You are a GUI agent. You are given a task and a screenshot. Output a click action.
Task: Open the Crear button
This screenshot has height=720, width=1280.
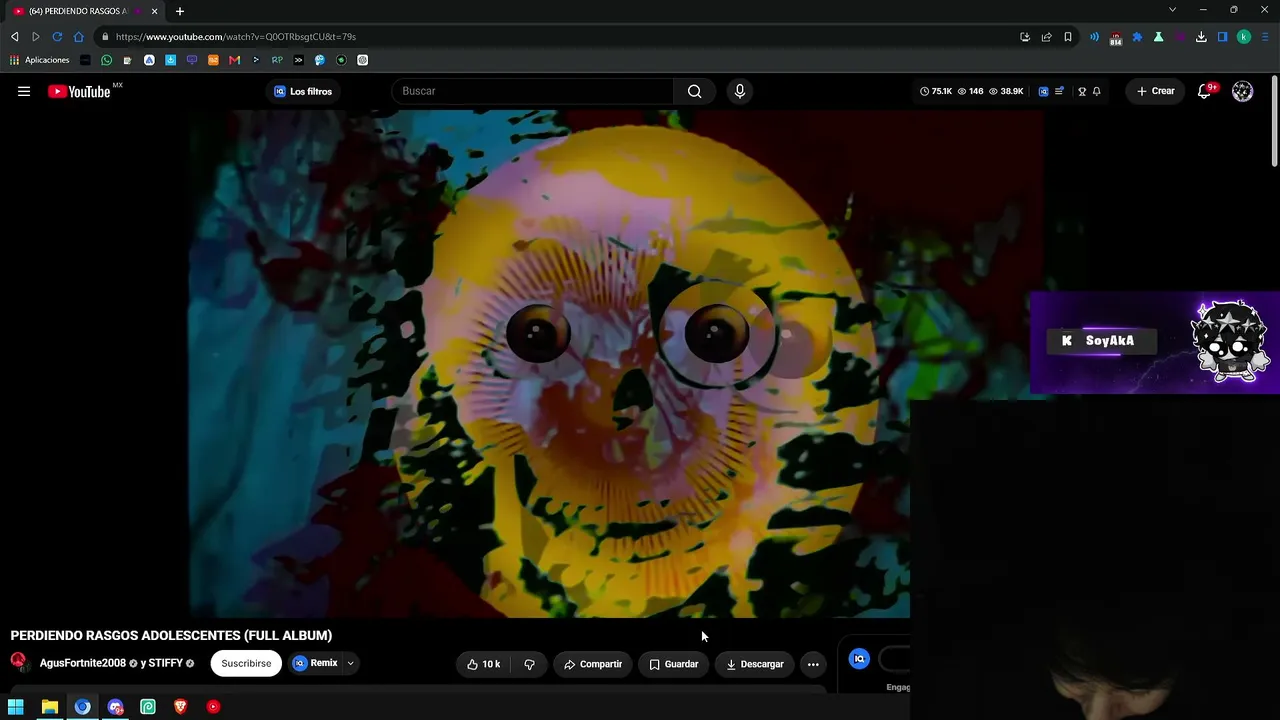[1155, 91]
